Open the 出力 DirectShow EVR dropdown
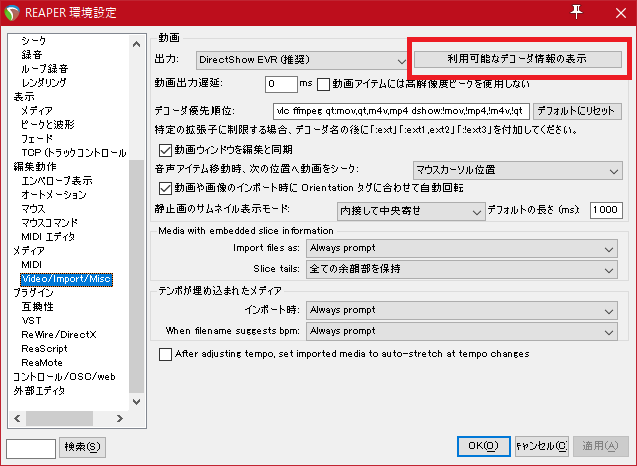The height and width of the screenshot is (466, 637). click(301, 60)
